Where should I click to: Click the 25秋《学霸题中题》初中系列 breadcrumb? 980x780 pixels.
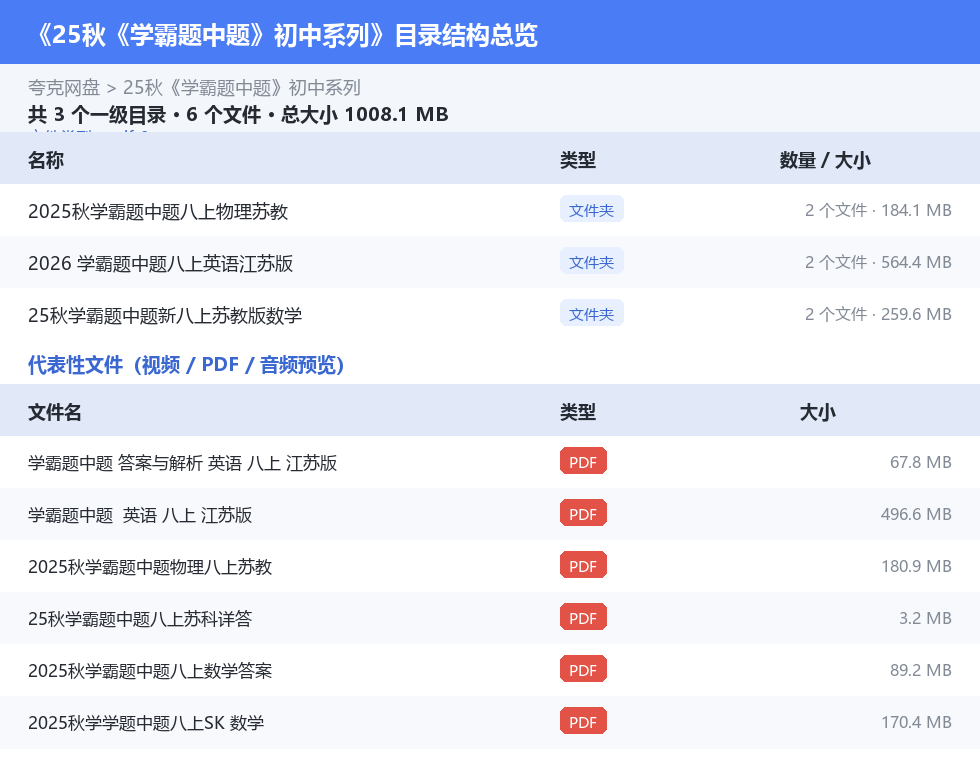pyautogui.click(x=242, y=88)
